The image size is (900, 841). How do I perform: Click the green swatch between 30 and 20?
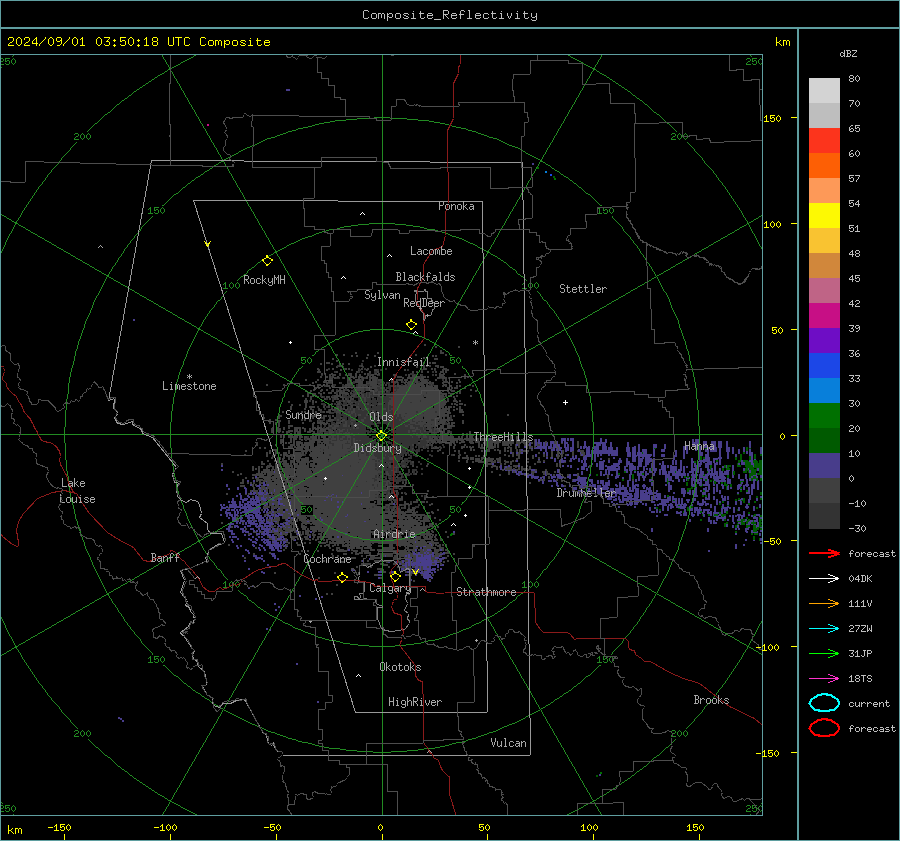pyautogui.click(x=824, y=415)
